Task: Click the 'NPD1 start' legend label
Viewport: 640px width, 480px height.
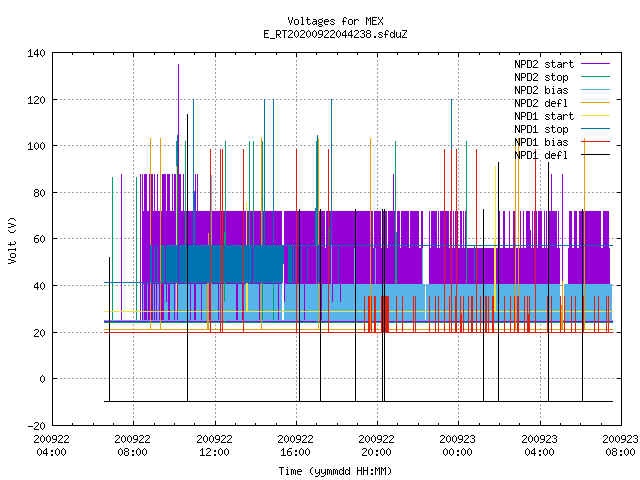Action: click(544, 116)
